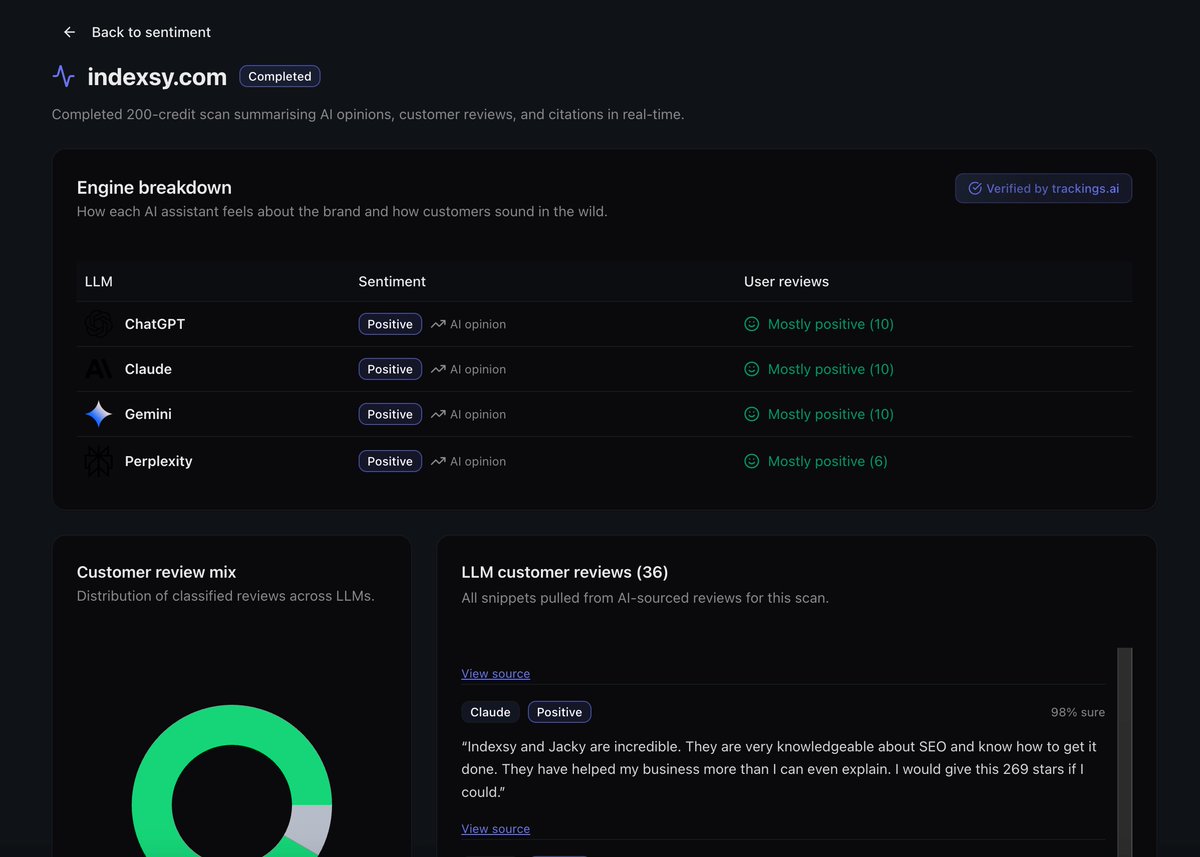The height and width of the screenshot is (857, 1200).
Task: Click the Verified by trackings.ai button
Action: tap(1043, 188)
